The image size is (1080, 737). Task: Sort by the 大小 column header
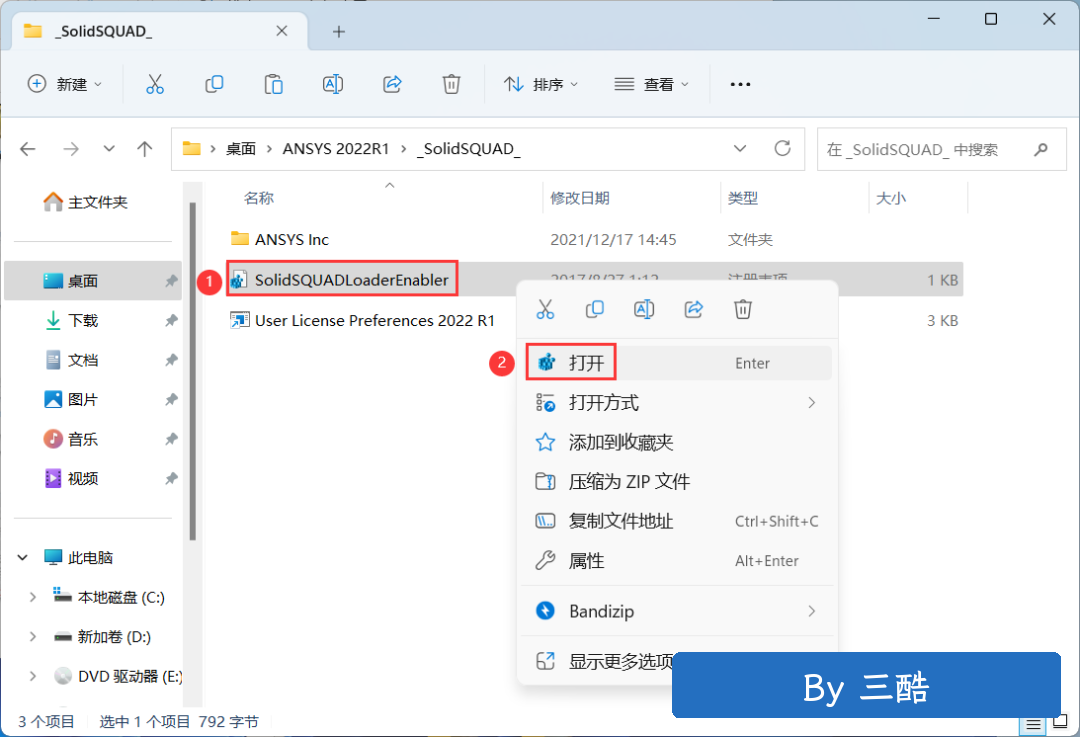891,198
